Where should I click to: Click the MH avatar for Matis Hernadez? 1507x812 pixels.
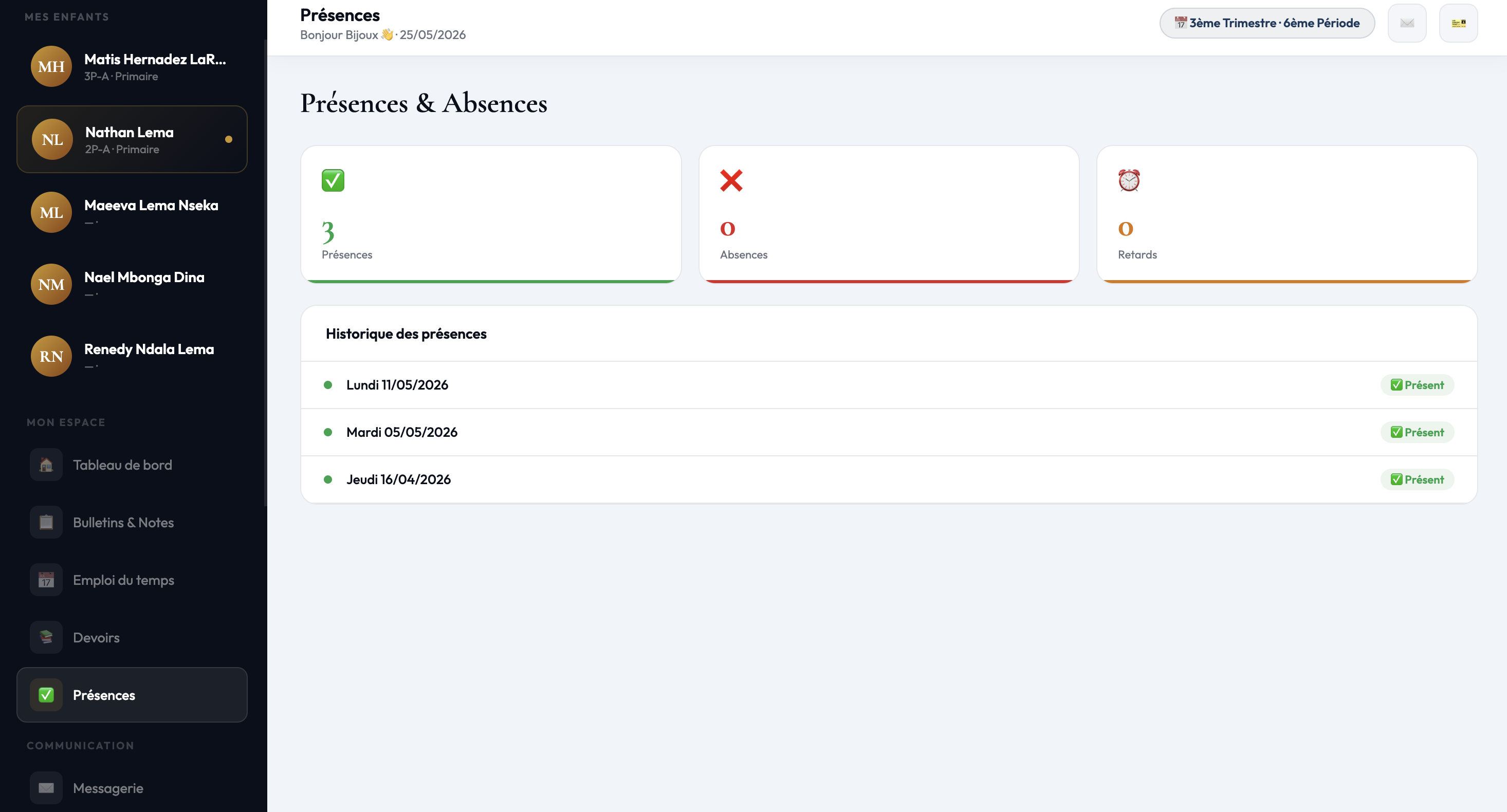click(51, 67)
